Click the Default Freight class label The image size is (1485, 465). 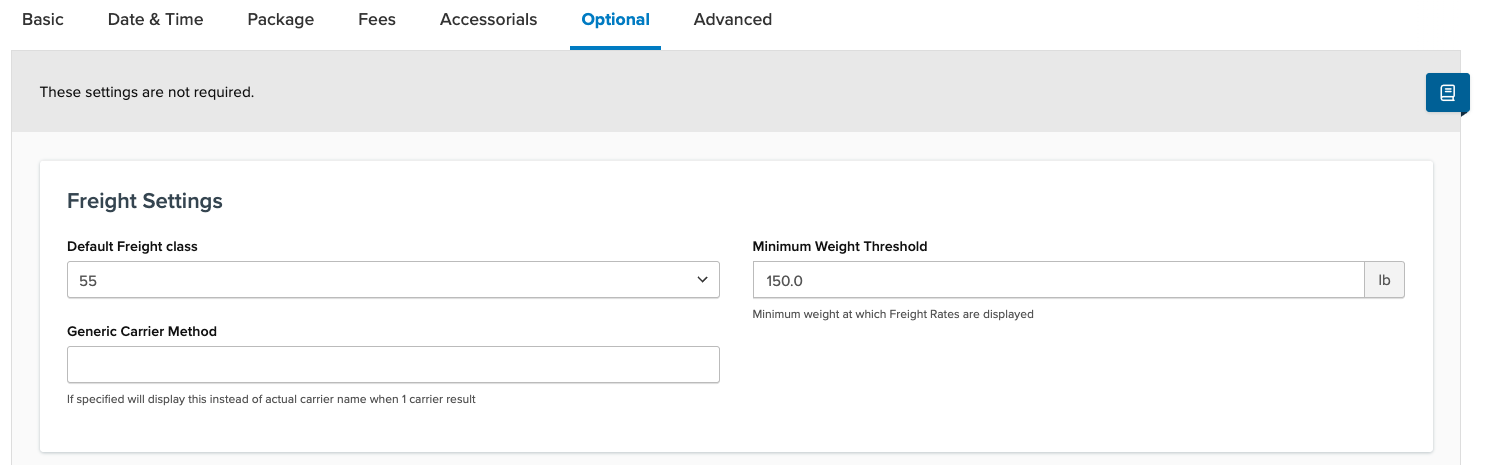(132, 247)
